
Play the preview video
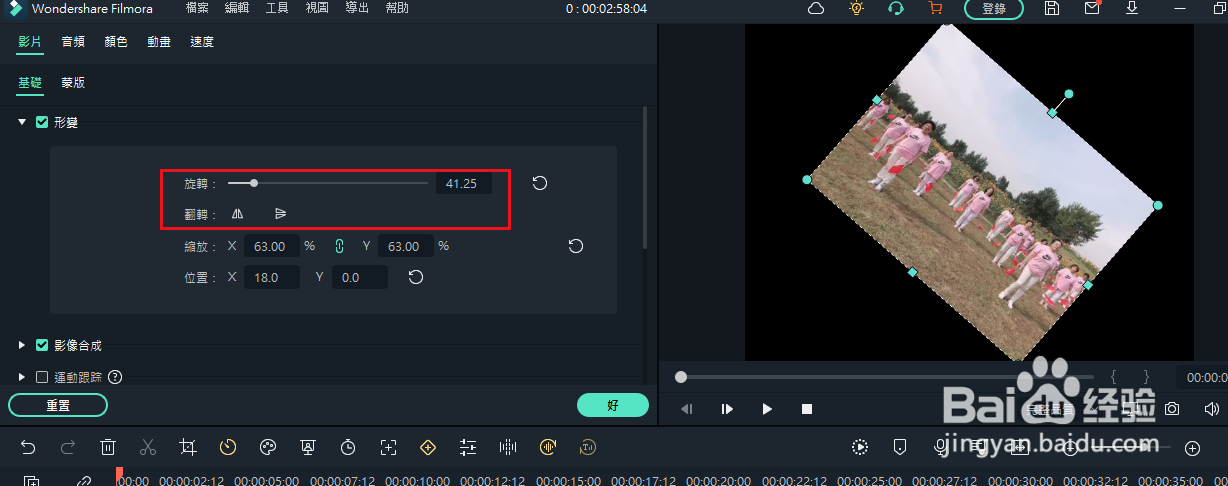click(767, 408)
